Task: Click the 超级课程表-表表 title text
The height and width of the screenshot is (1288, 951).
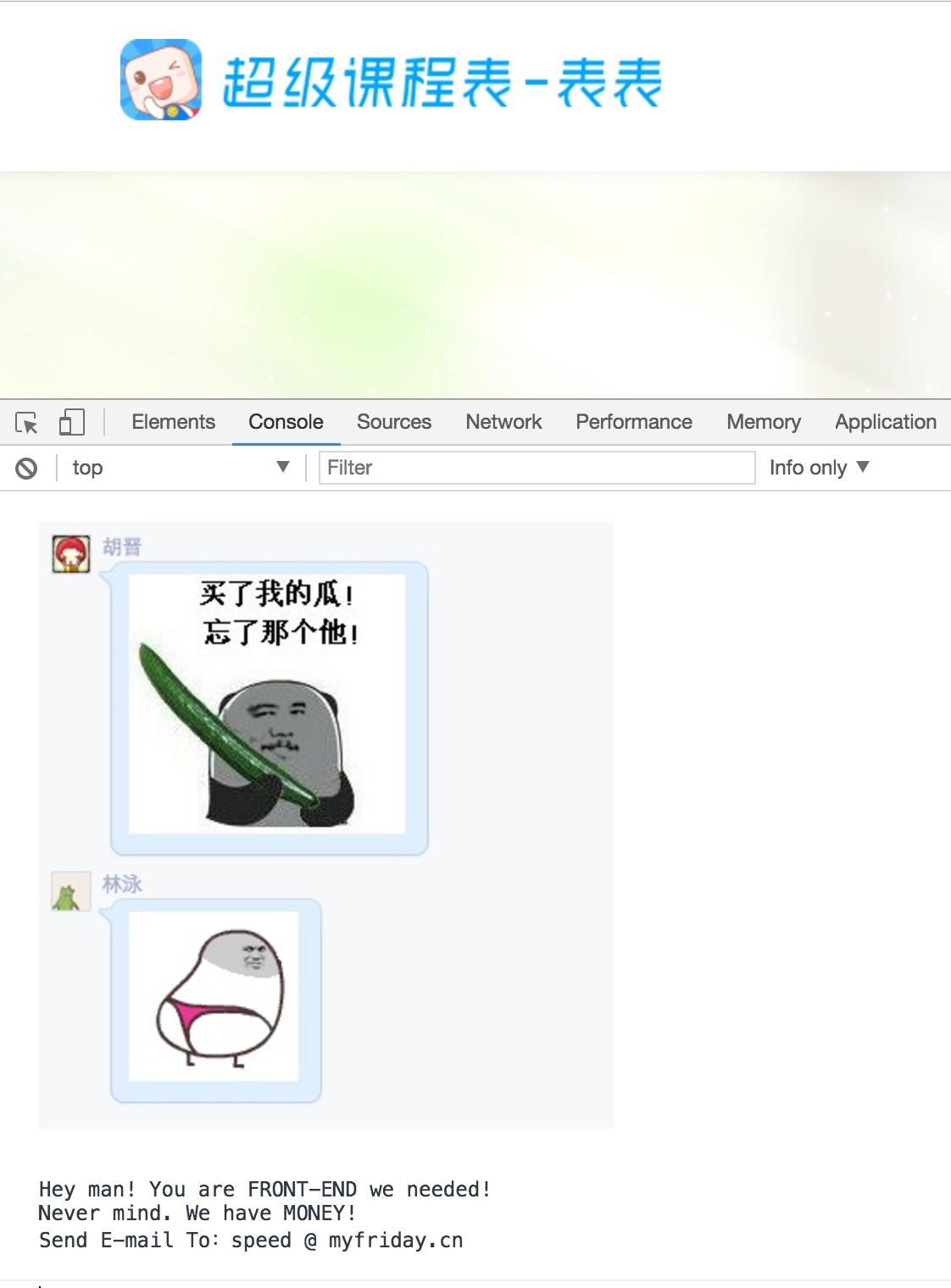Action: pos(441,83)
